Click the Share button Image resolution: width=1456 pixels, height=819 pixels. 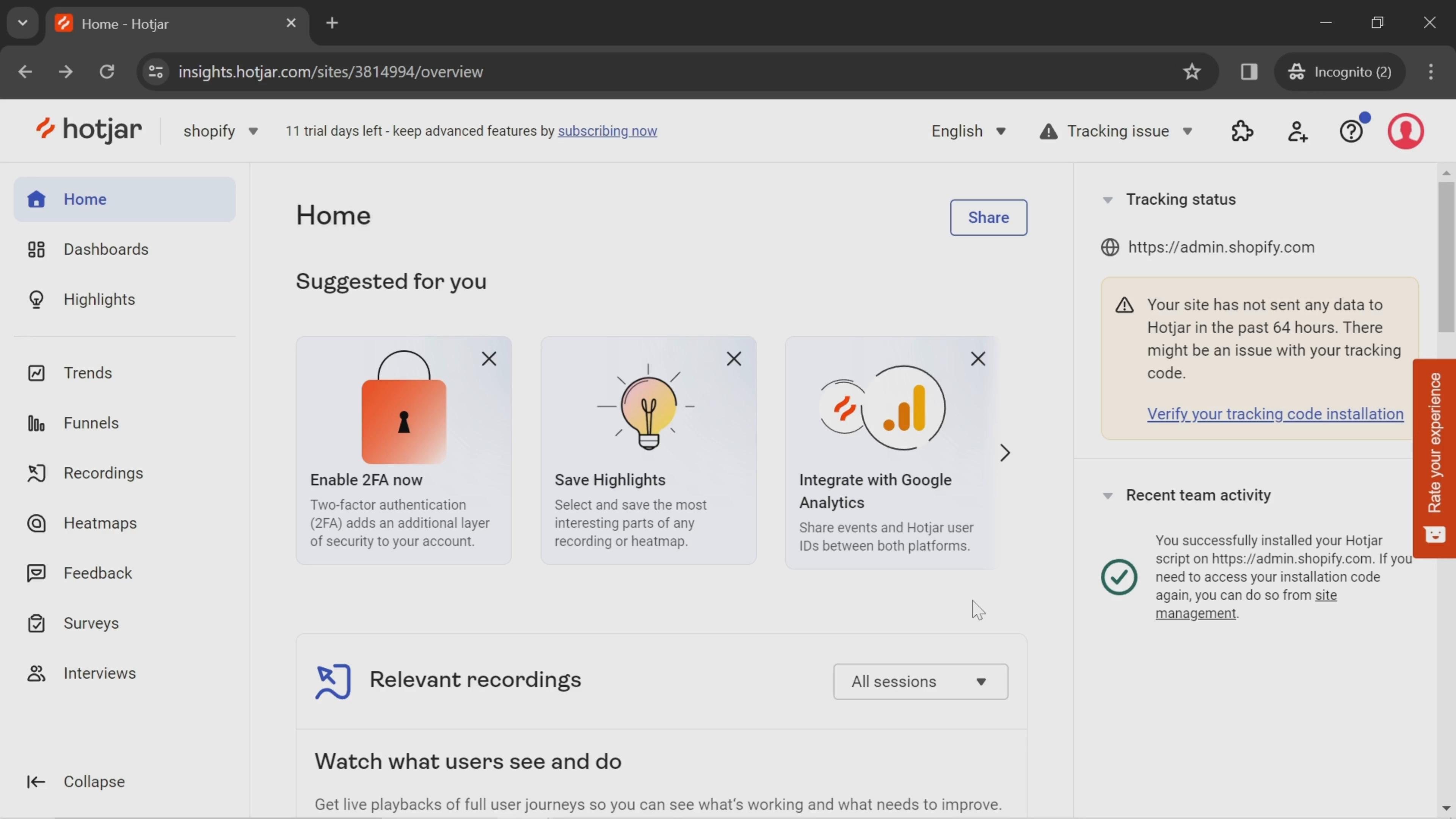tap(989, 217)
